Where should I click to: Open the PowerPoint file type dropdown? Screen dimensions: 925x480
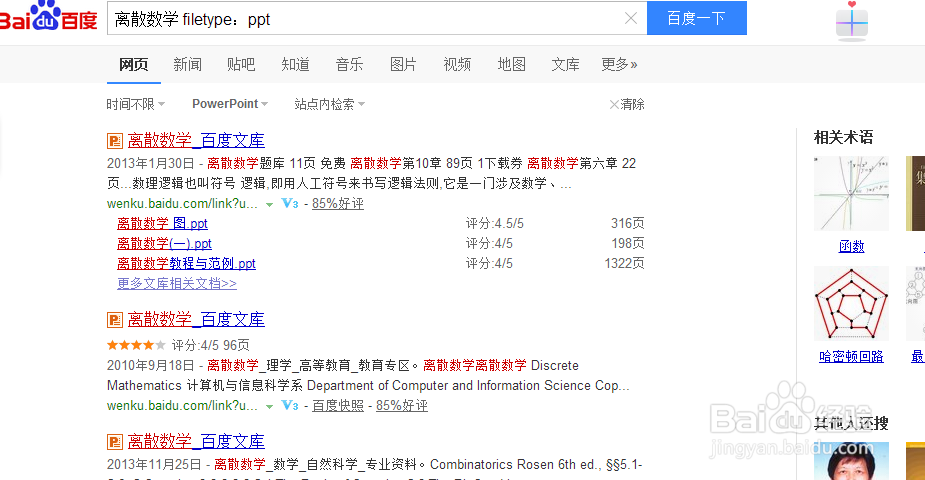230,104
